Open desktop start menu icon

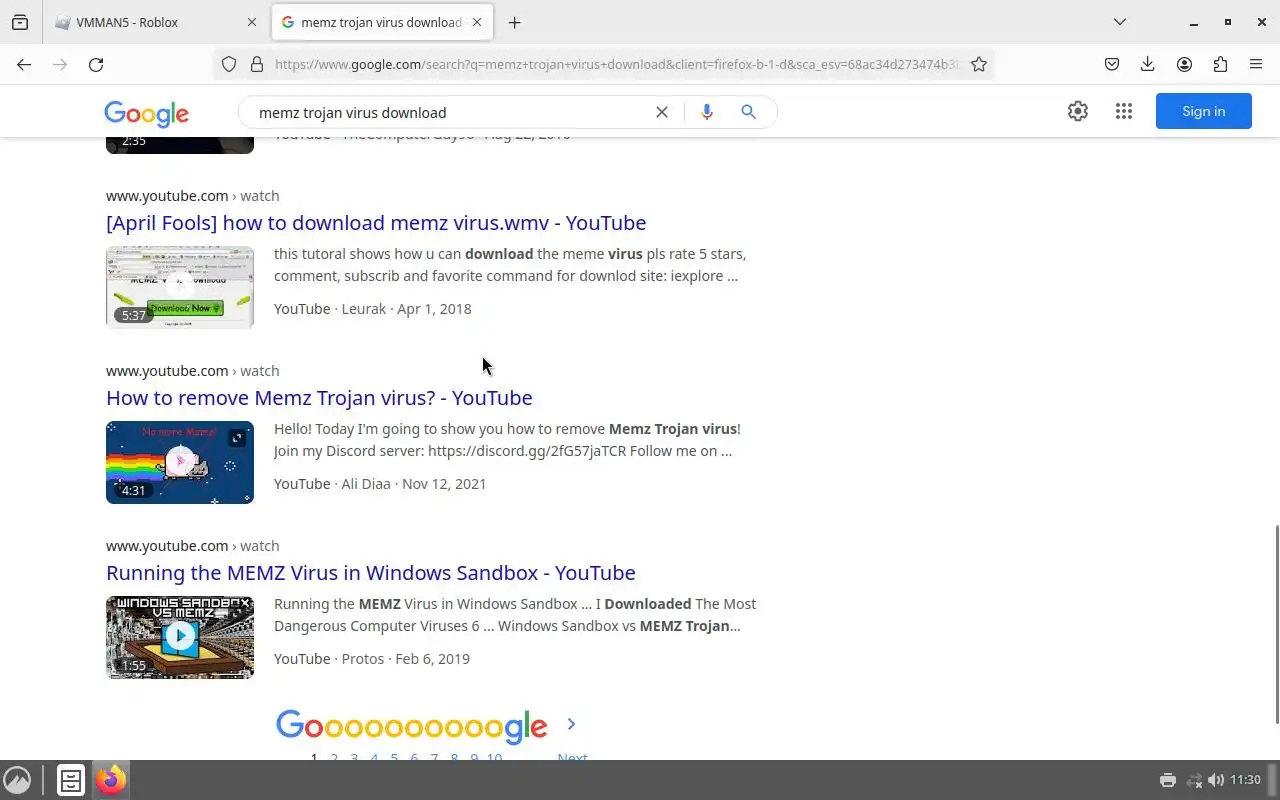[17, 780]
